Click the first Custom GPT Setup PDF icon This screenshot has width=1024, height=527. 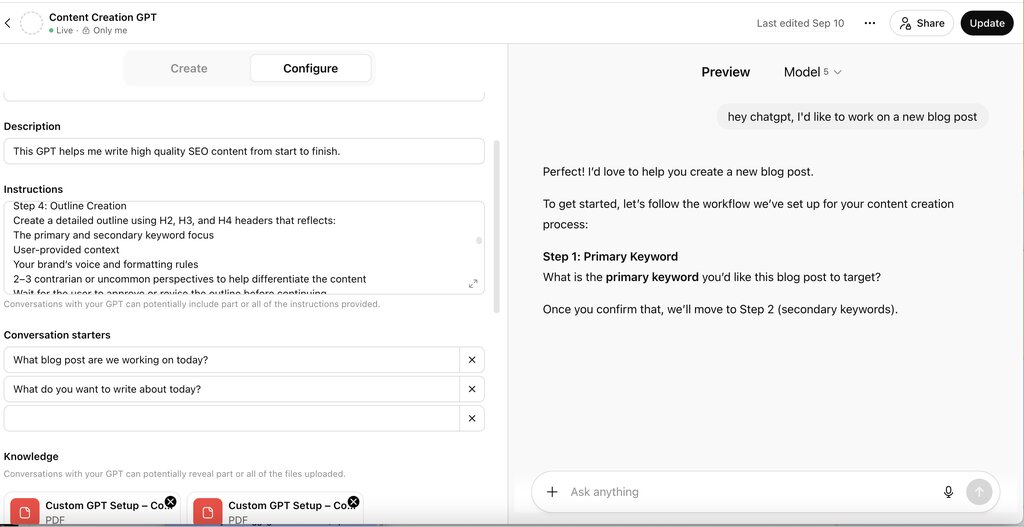pos(25,512)
